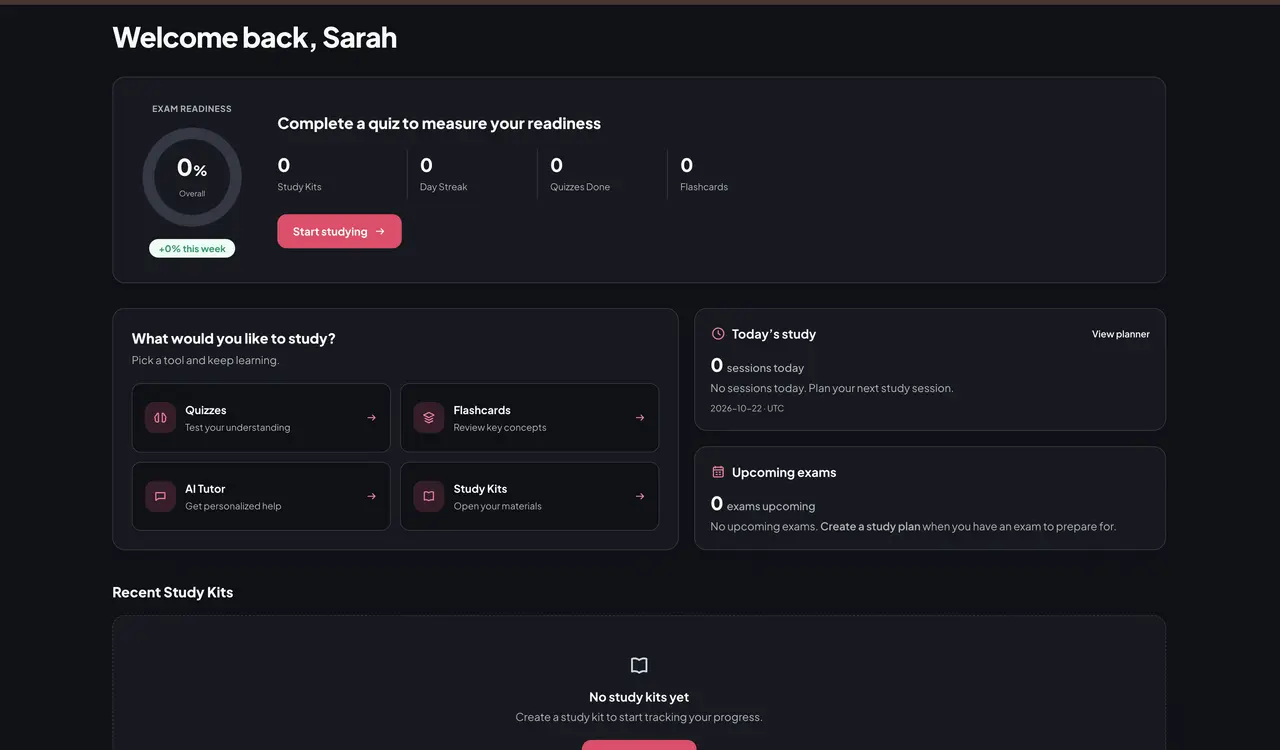
Task: Click the book icon above No study kits yet
Action: click(x=639, y=665)
